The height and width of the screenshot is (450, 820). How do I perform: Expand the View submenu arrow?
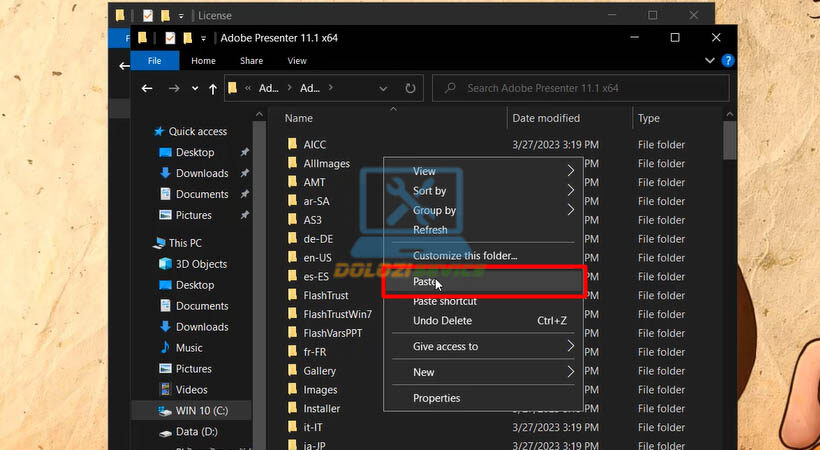571,171
